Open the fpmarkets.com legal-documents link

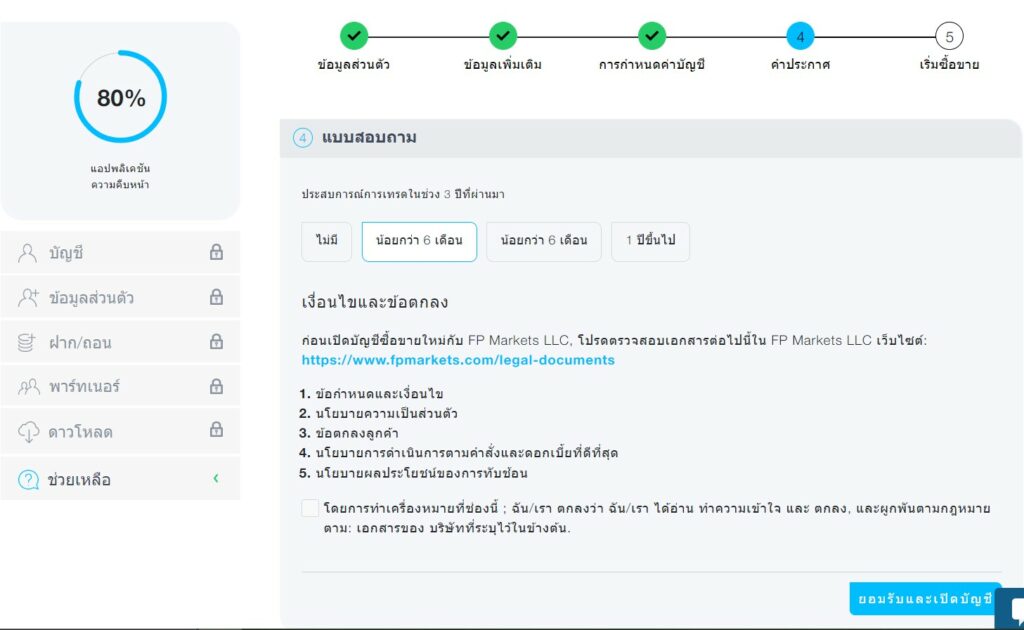click(x=458, y=359)
